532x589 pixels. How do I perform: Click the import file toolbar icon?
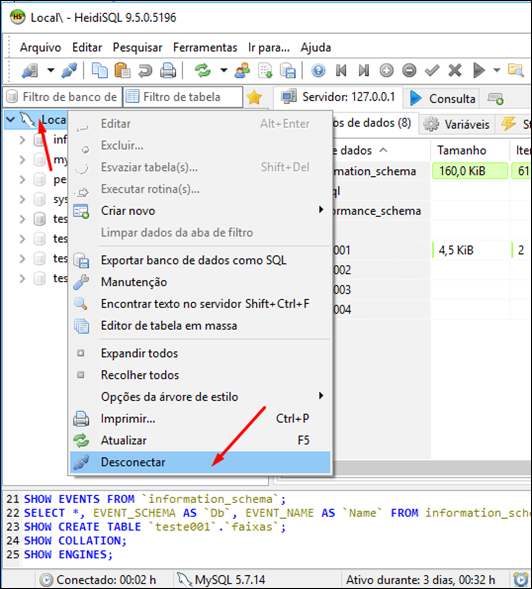tap(265, 70)
